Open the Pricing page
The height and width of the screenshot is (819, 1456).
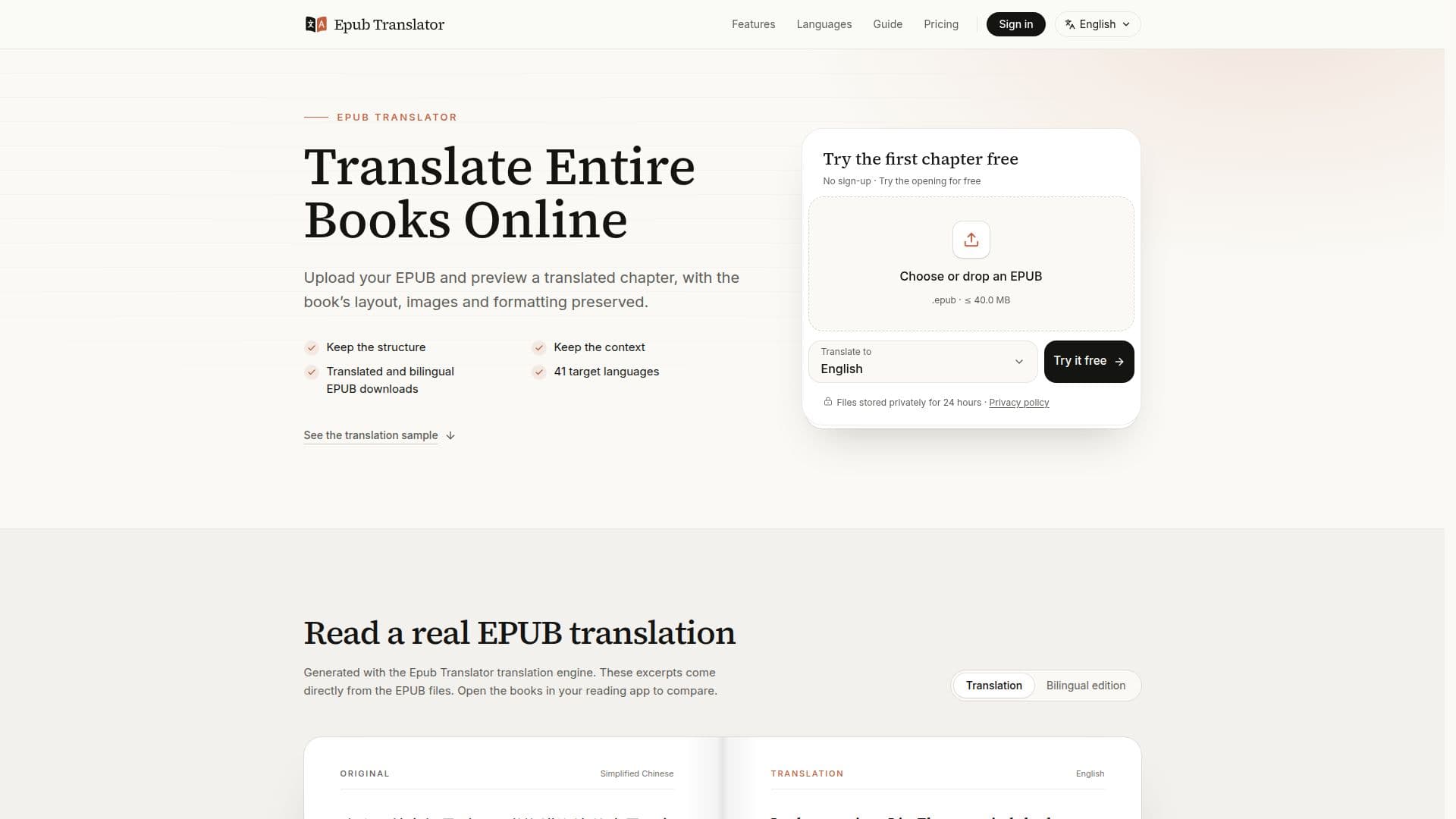pos(940,24)
